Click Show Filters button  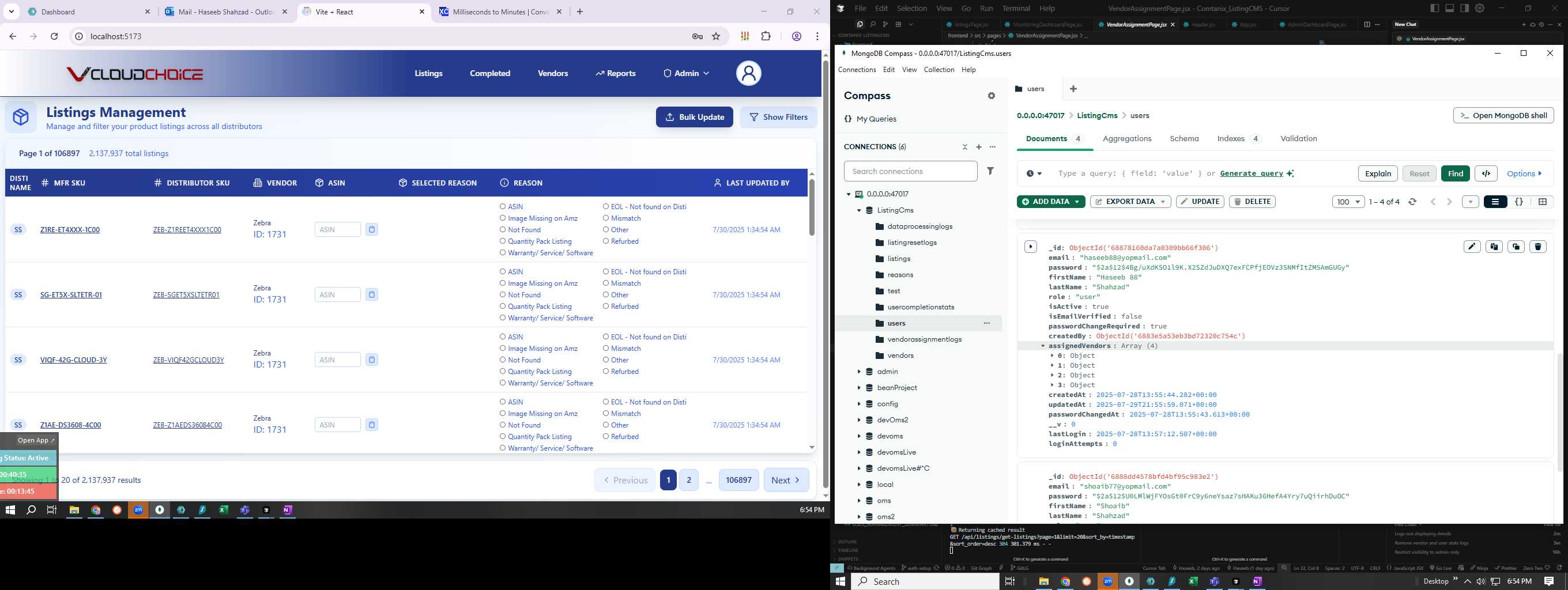[x=778, y=118]
